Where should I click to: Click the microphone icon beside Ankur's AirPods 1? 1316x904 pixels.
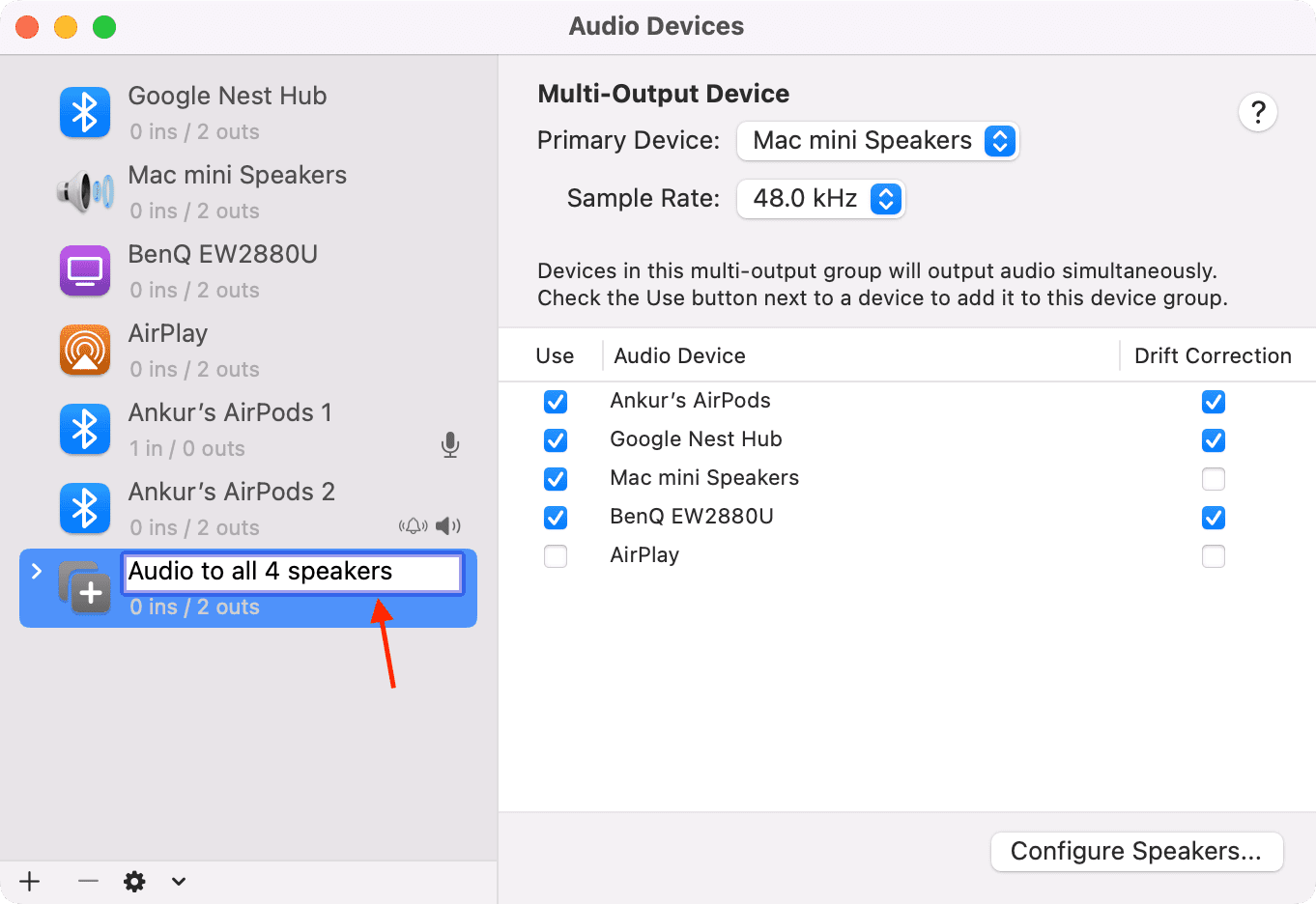point(450,445)
